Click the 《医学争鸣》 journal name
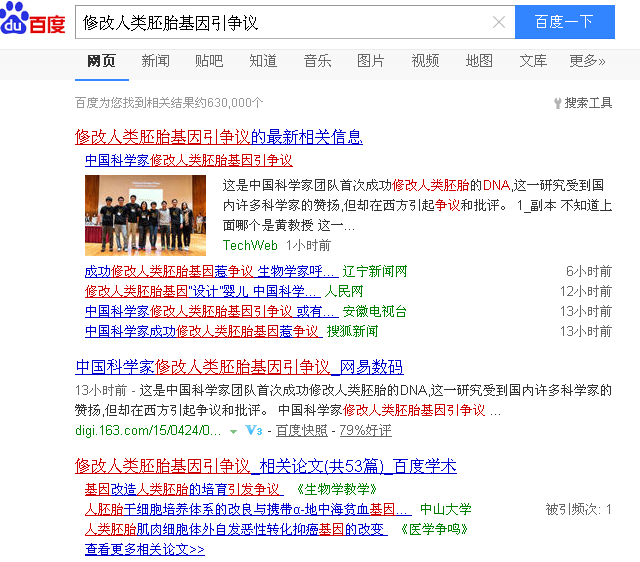Viewport: 640px width, 562px height. 433,529
